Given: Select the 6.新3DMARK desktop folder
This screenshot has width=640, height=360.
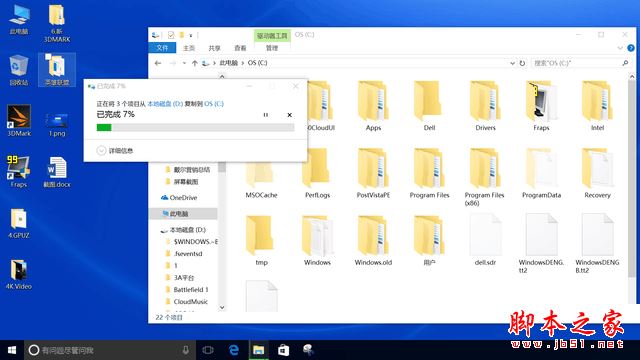Looking at the screenshot, I should tap(57, 24).
